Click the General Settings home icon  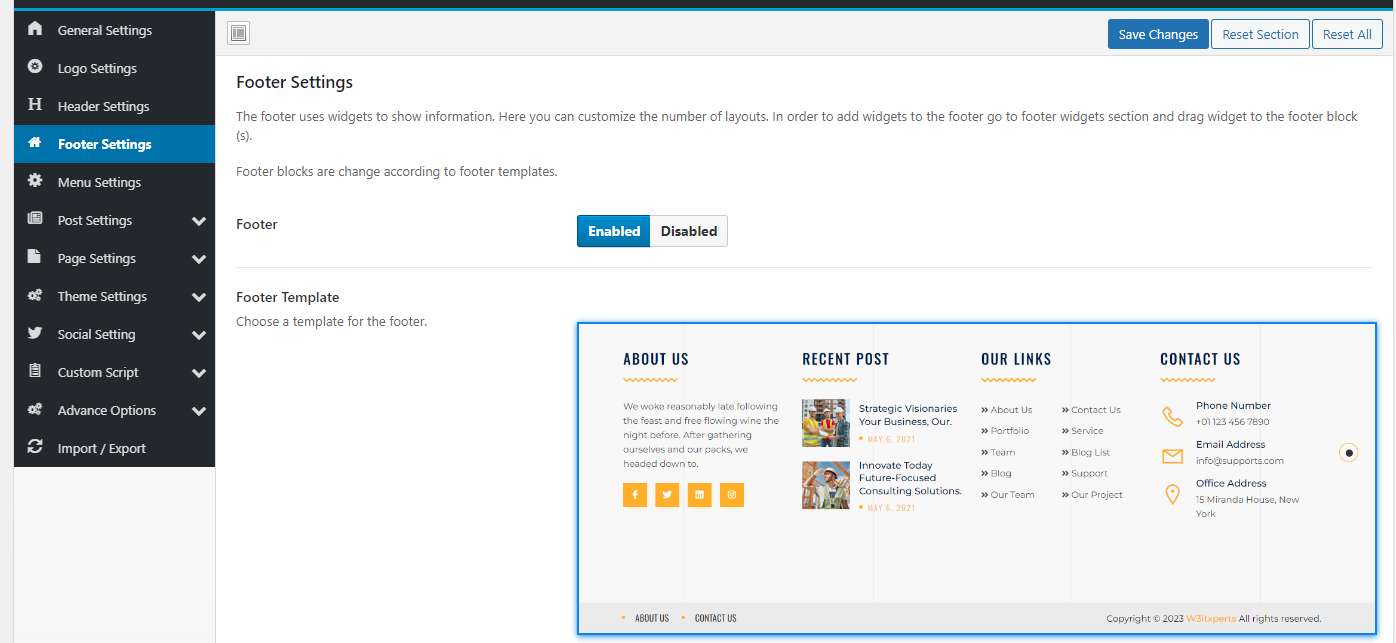(x=35, y=29)
